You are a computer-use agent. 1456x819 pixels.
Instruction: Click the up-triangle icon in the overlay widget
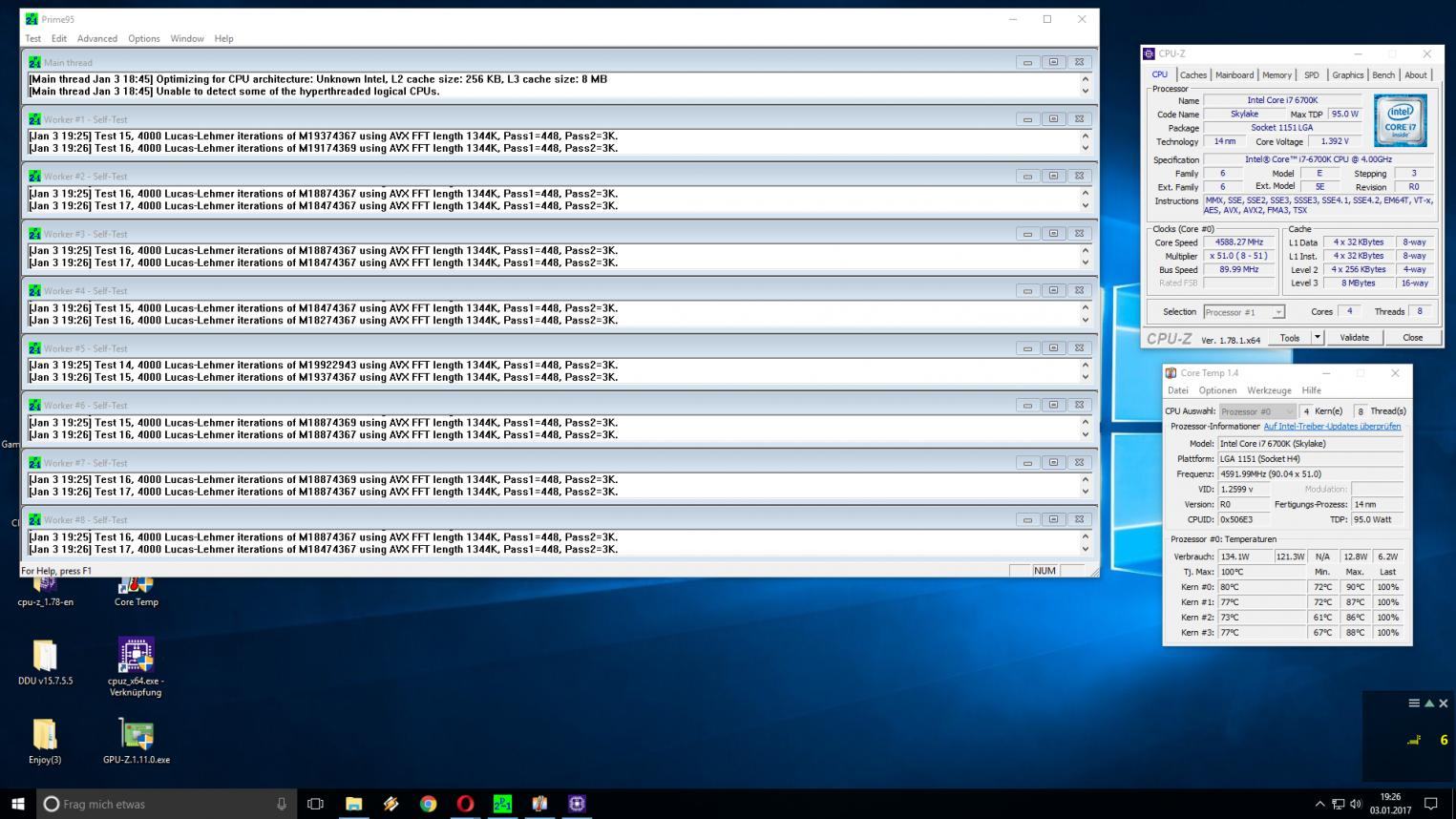tap(1429, 703)
